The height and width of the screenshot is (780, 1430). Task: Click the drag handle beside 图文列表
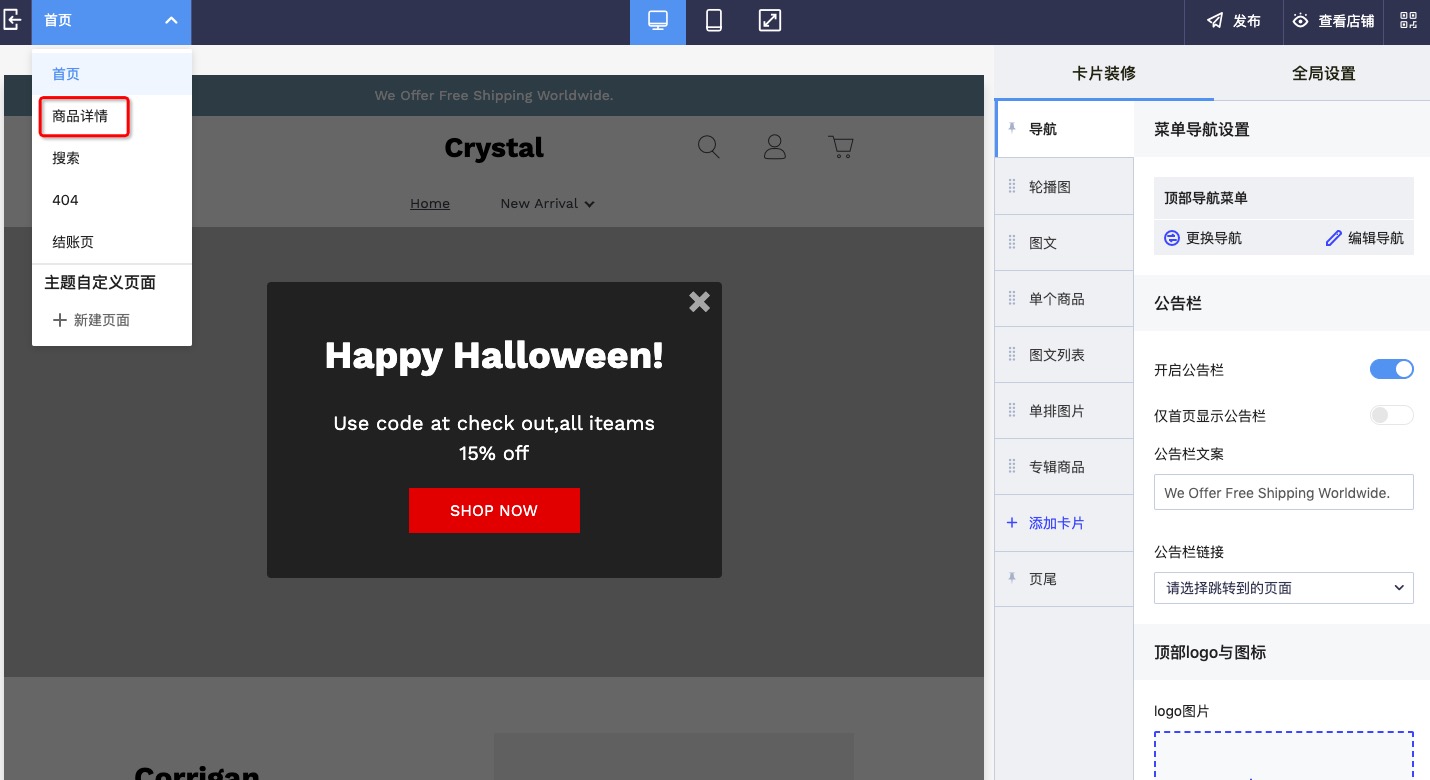(x=1012, y=355)
